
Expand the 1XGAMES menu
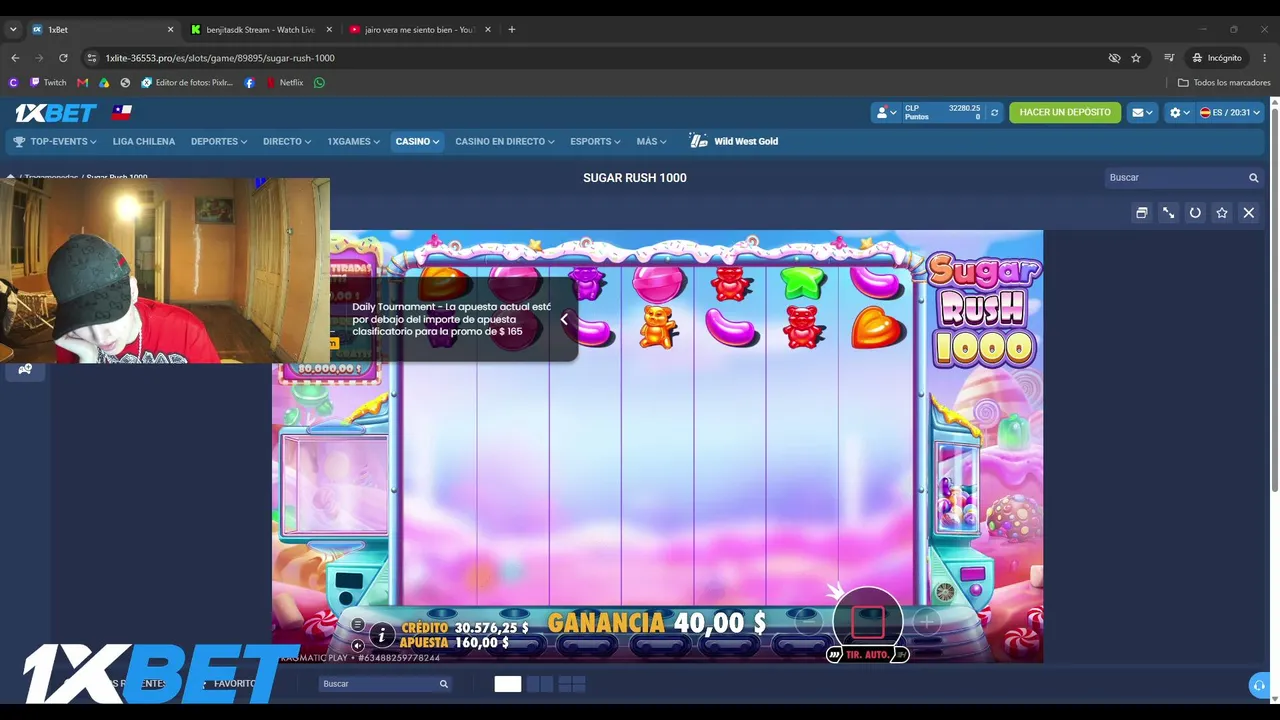(353, 142)
